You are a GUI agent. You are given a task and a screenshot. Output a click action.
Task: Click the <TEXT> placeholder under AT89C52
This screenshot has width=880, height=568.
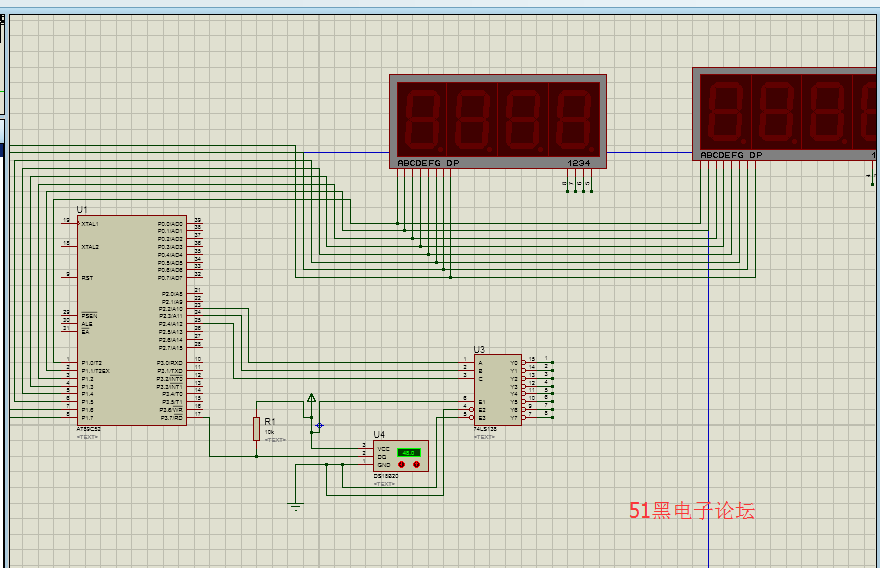click(x=88, y=437)
